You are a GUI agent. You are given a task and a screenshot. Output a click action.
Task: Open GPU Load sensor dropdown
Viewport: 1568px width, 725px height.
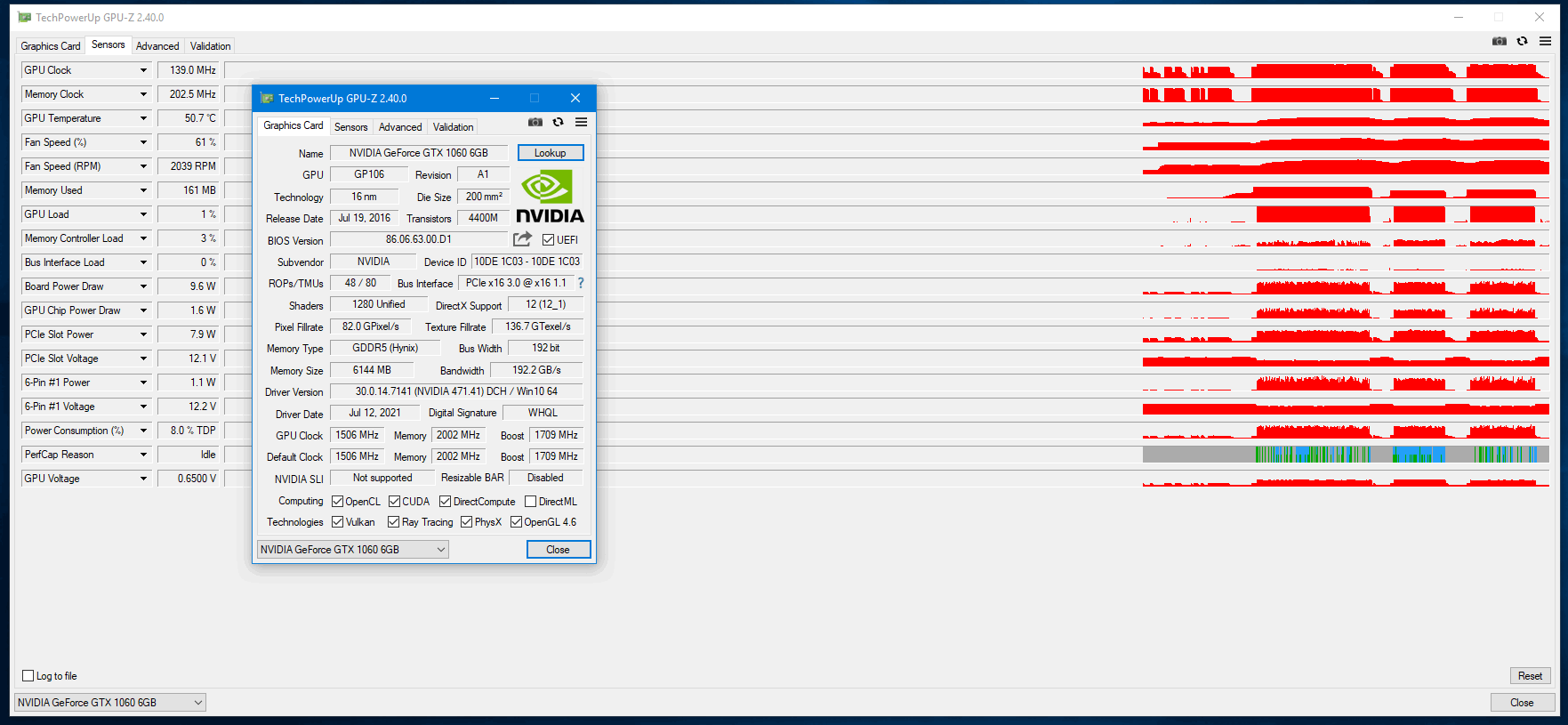[143, 214]
